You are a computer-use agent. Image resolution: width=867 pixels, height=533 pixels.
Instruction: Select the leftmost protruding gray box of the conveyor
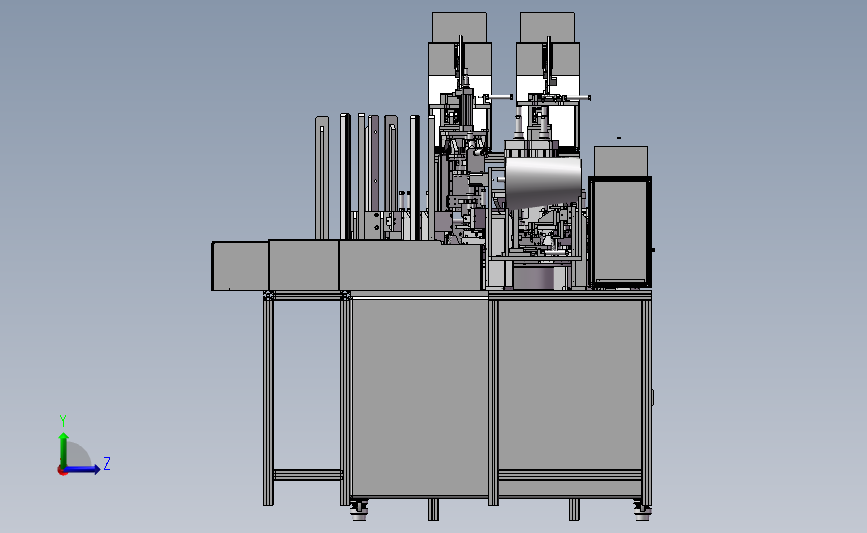point(240,266)
